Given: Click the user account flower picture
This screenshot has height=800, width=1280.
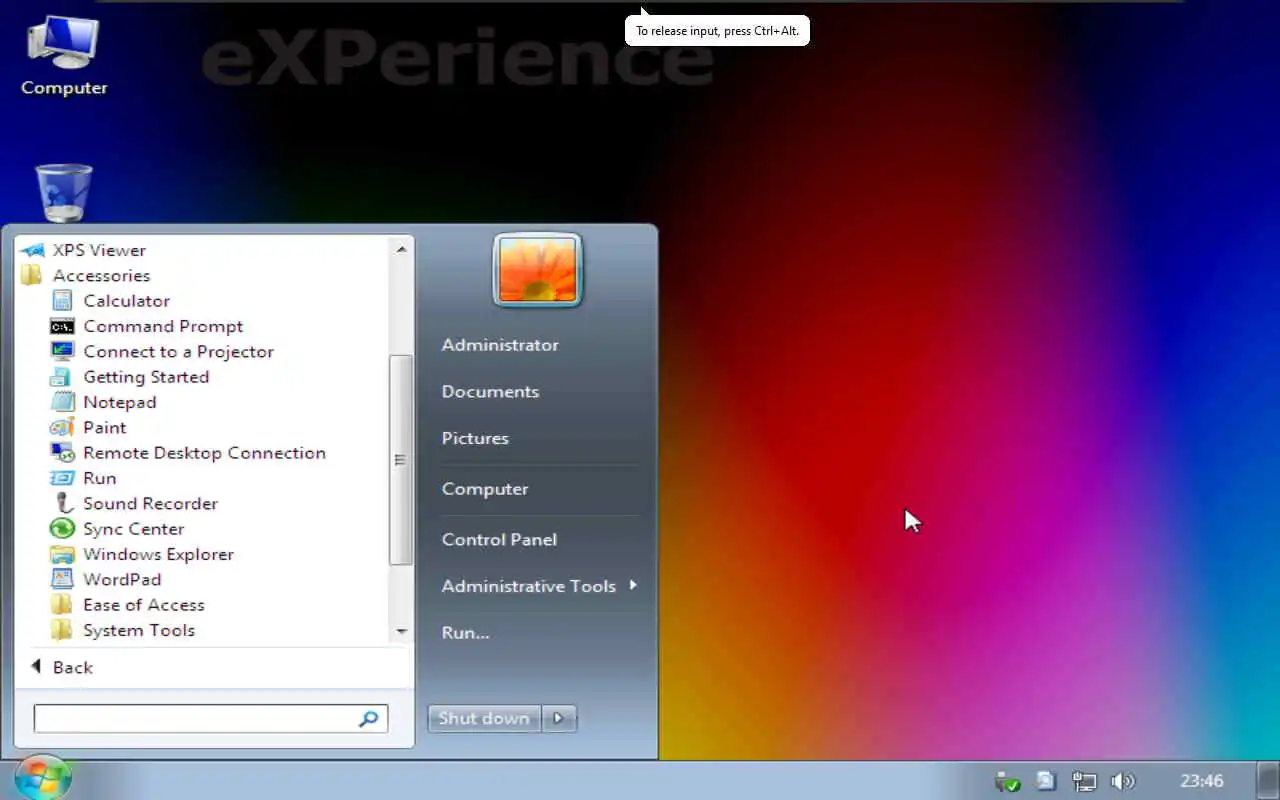Looking at the screenshot, I should (537, 270).
